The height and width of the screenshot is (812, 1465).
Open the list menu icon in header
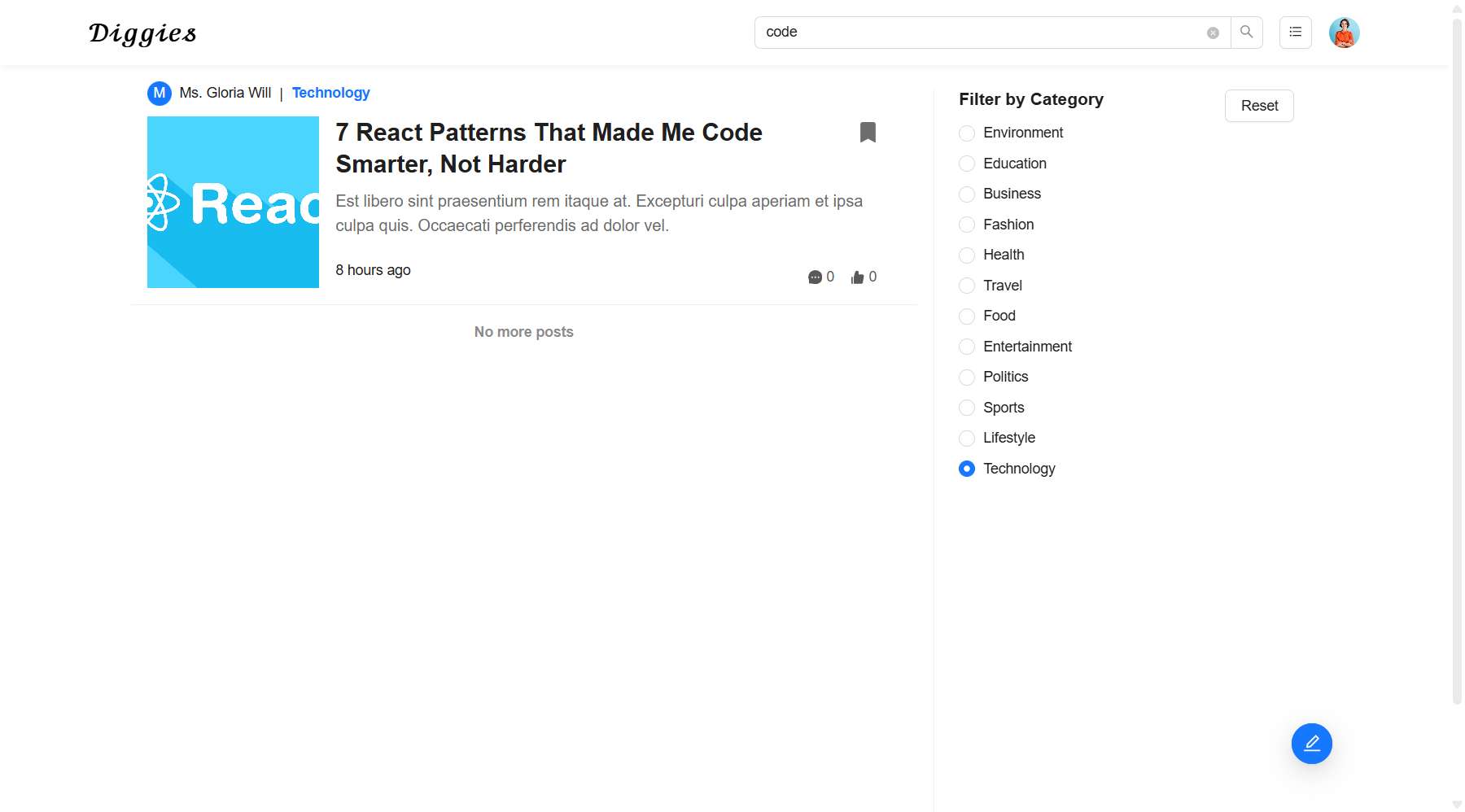pos(1295,33)
